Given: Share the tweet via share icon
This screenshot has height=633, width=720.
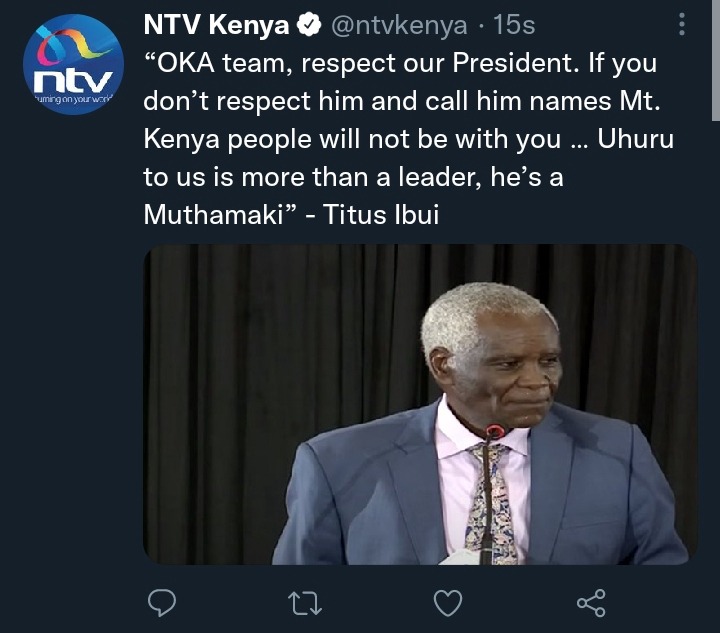Looking at the screenshot, I should [591, 603].
